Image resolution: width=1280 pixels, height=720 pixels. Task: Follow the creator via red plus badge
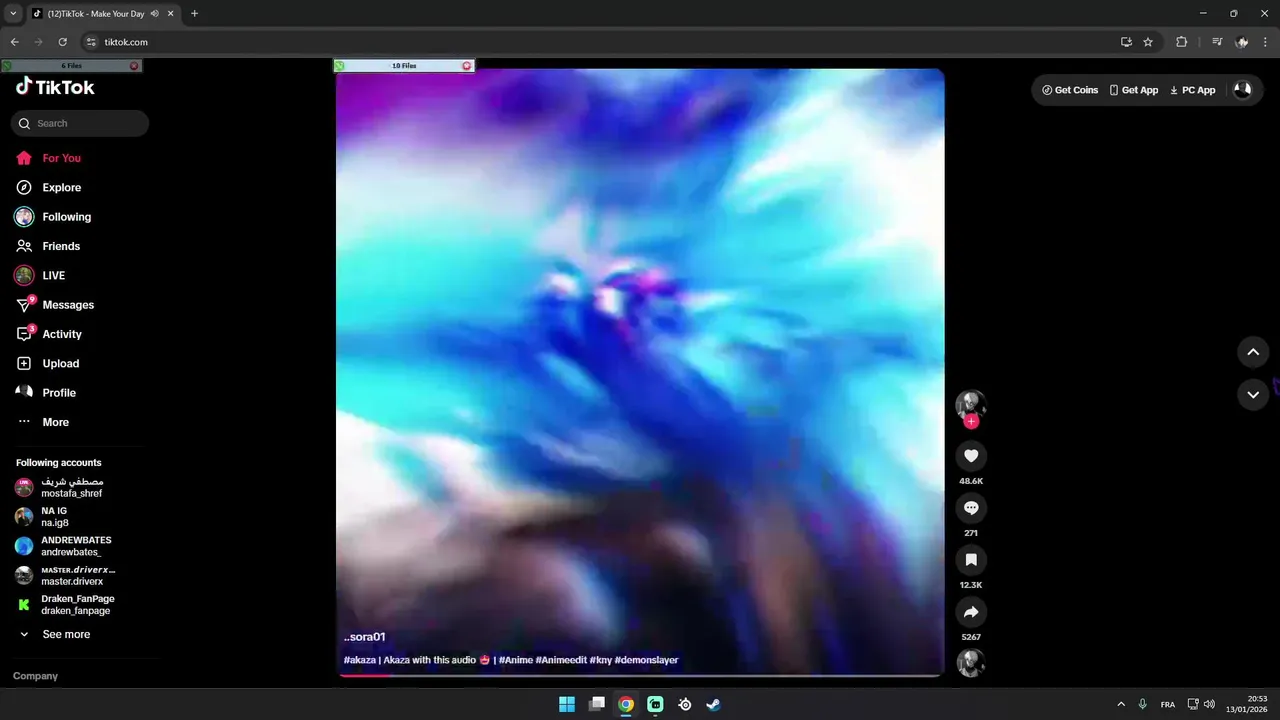(970, 421)
